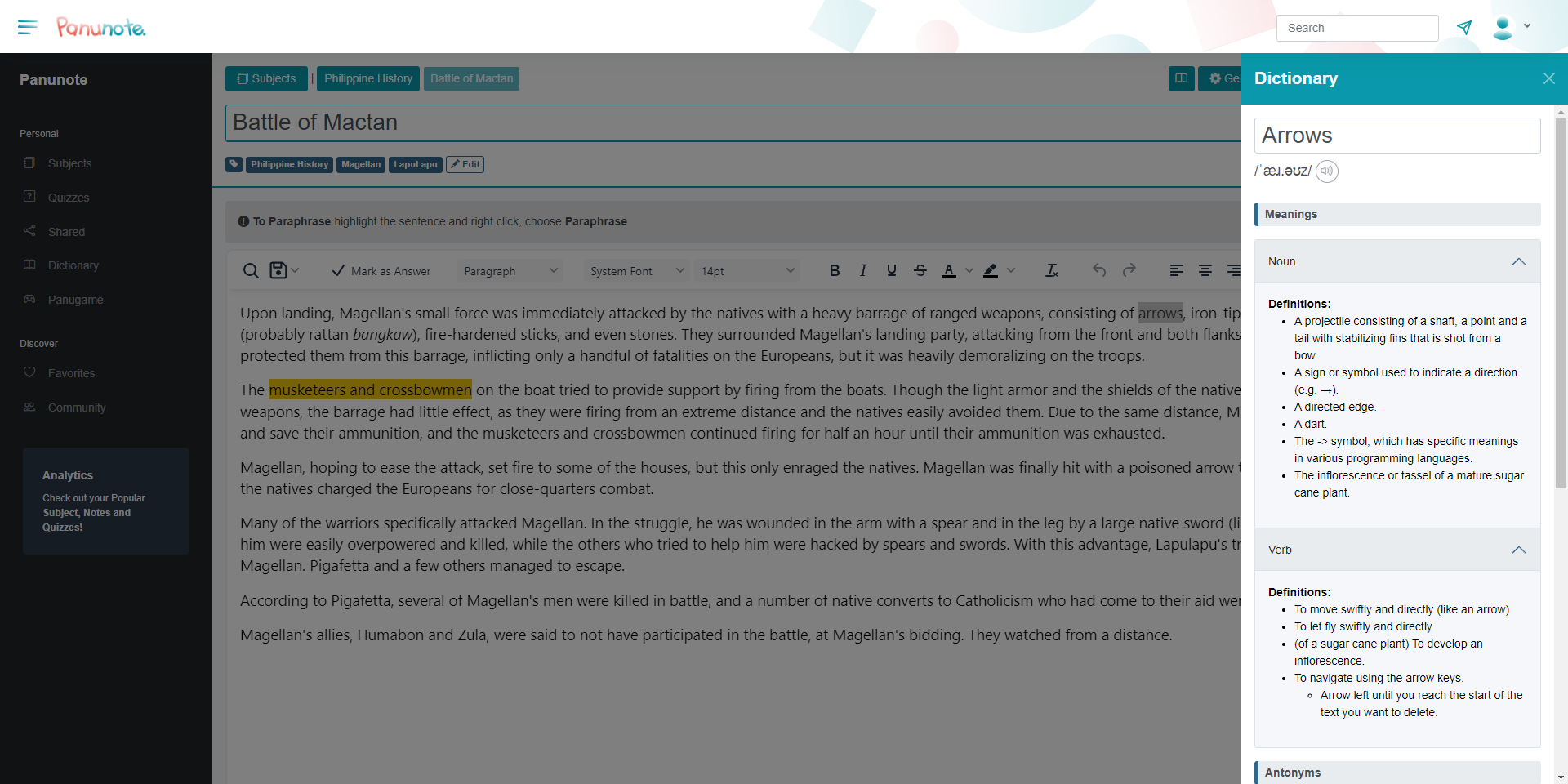
Task: Apply the highlight background color
Action: click(x=991, y=270)
